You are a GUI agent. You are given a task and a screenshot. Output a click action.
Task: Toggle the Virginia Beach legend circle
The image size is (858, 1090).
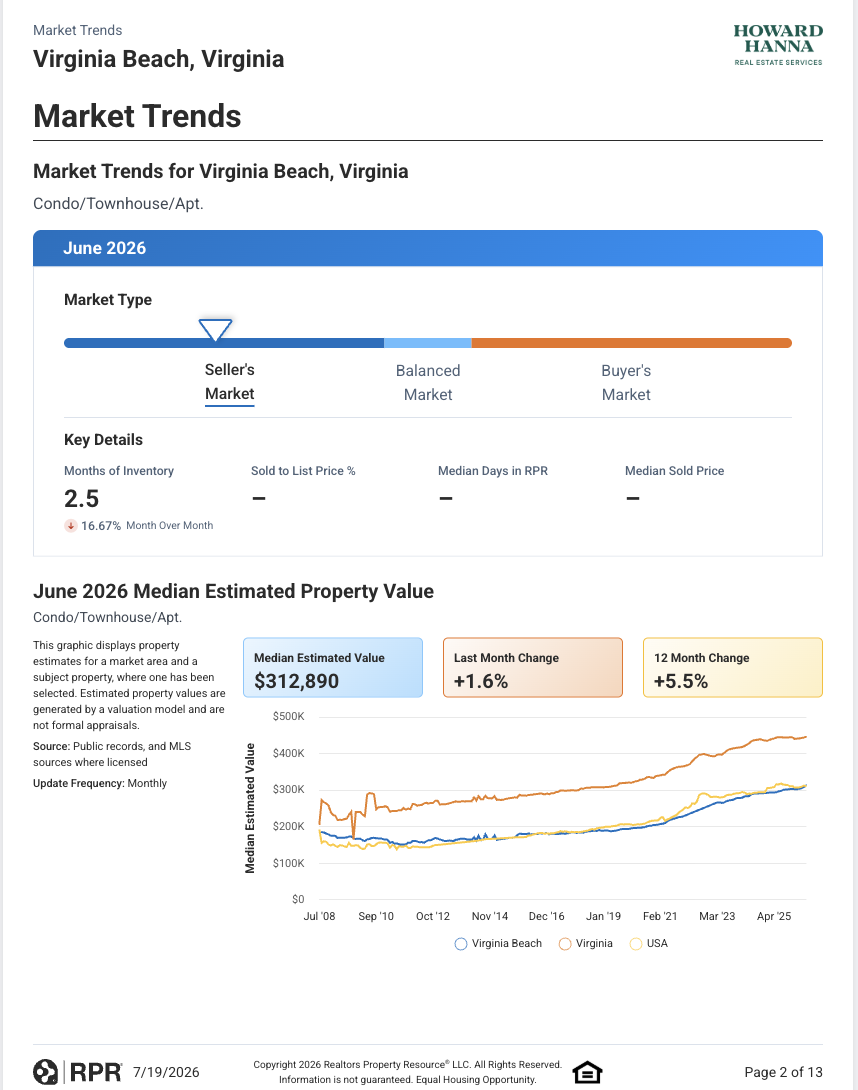pos(460,944)
